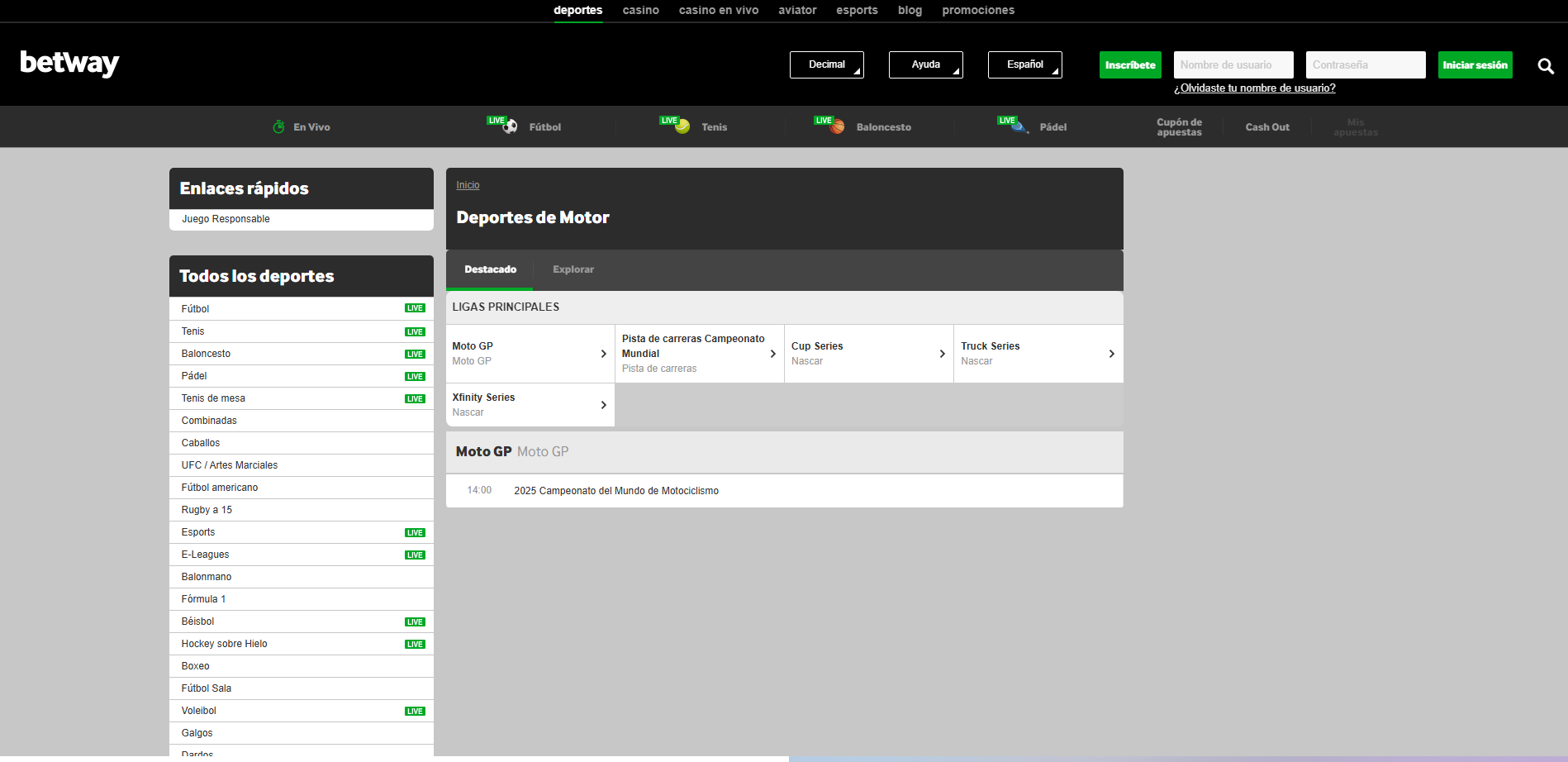
Task: Expand the Moto GP league chevron
Action: [604, 354]
